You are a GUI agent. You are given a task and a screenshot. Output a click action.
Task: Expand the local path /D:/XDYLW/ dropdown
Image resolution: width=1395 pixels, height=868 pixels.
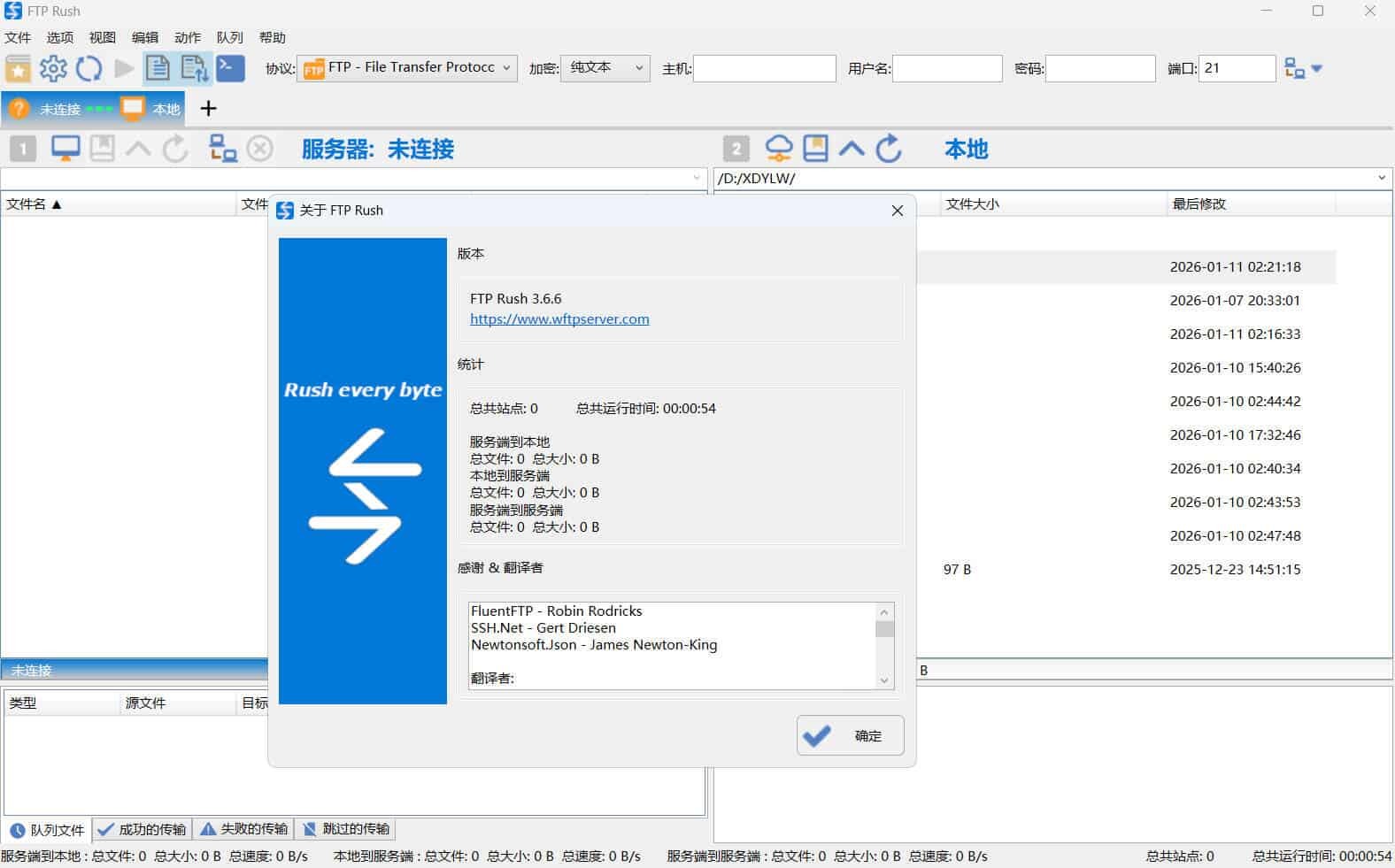[x=1381, y=178]
